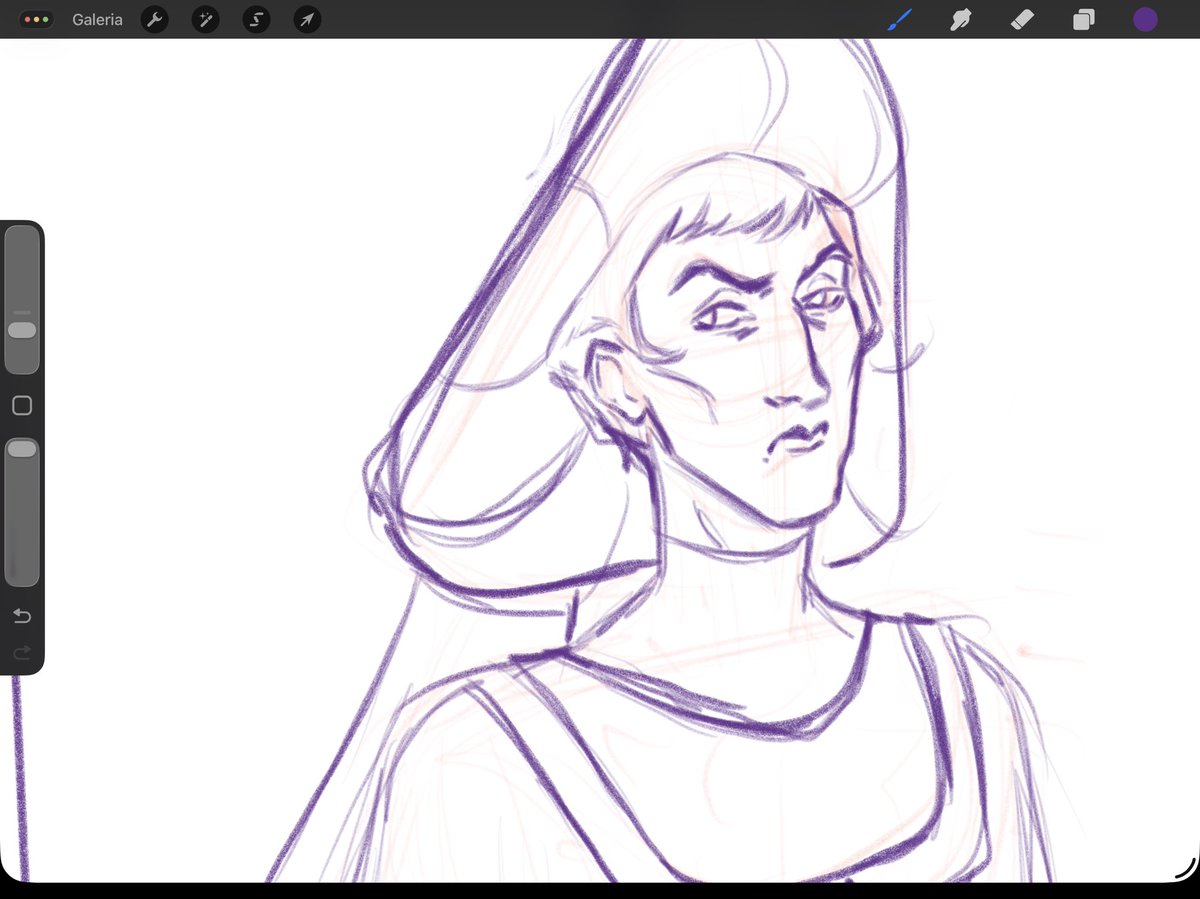This screenshot has height=899, width=1200.
Task: Select the Eraser tool
Action: tap(1022, 19)
